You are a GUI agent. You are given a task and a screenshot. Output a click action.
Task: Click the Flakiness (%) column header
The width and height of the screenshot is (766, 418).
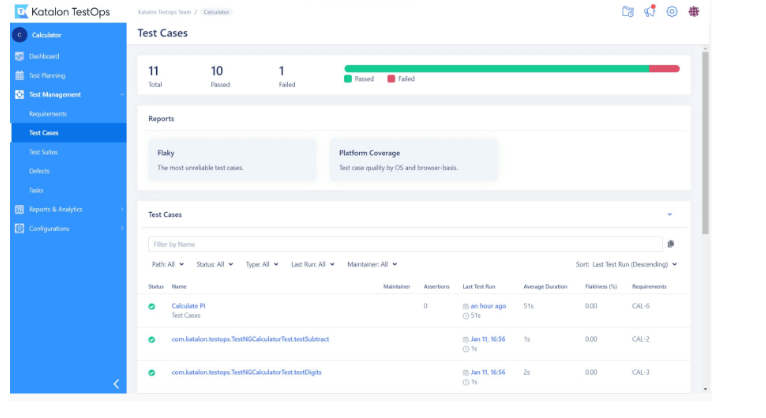point(601,287)
